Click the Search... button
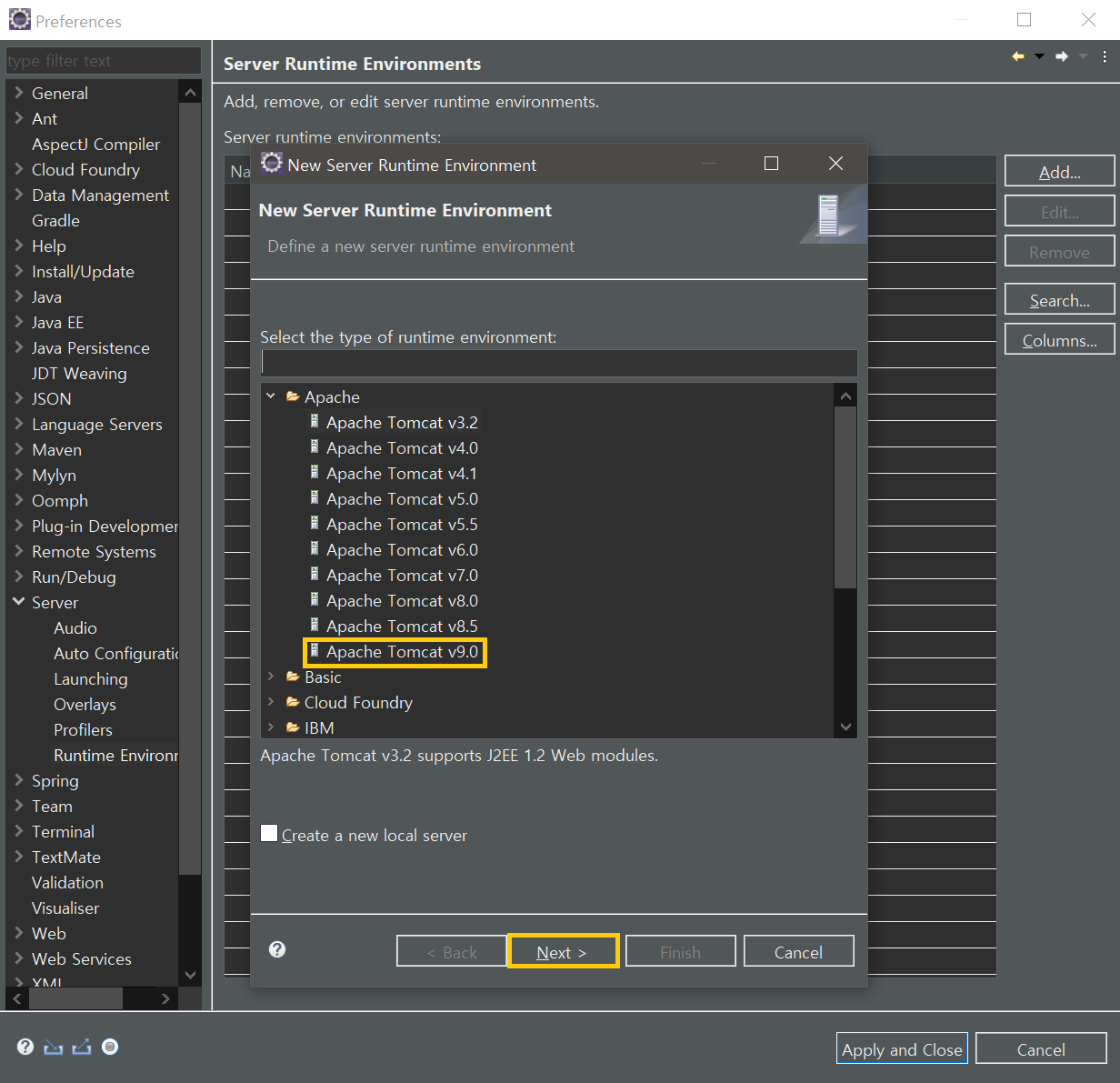Image resolution: width=1120 pixels, height=1083 pixels. (x=1059, y=299)
